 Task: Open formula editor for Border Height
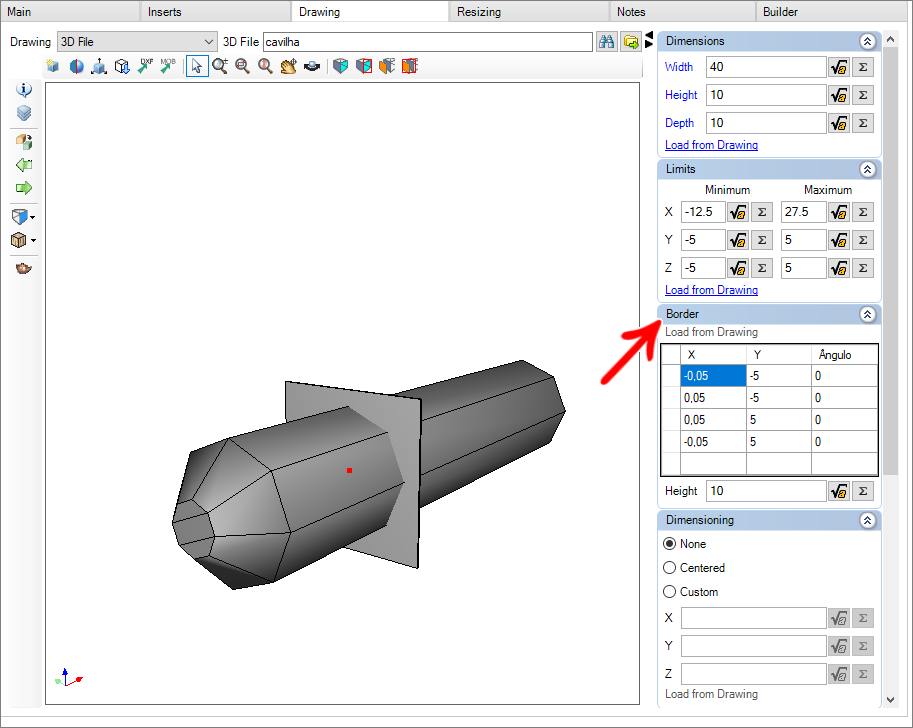(839, 491)
